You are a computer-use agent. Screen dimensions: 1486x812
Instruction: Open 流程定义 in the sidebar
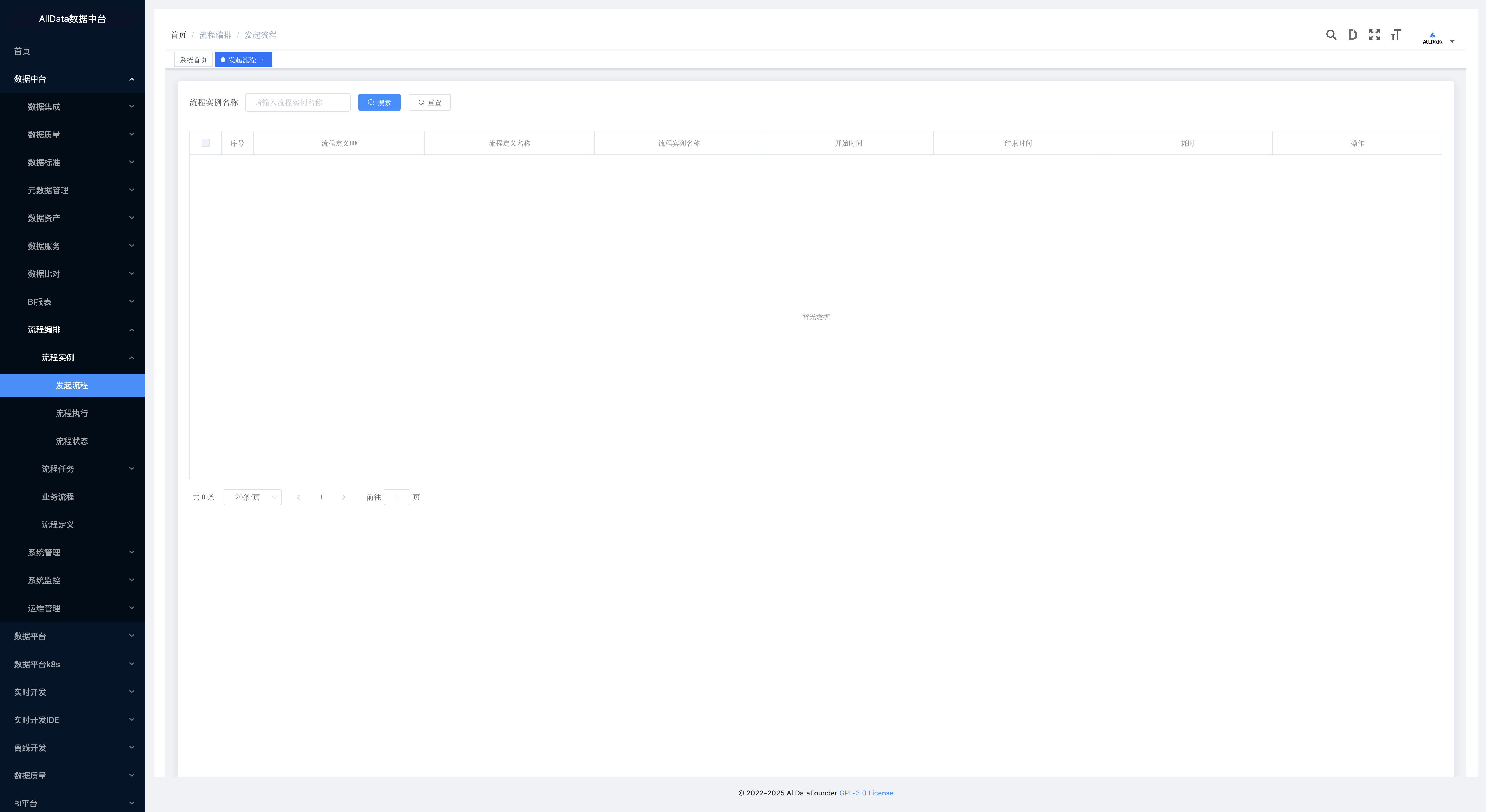[x=73, y=525]
